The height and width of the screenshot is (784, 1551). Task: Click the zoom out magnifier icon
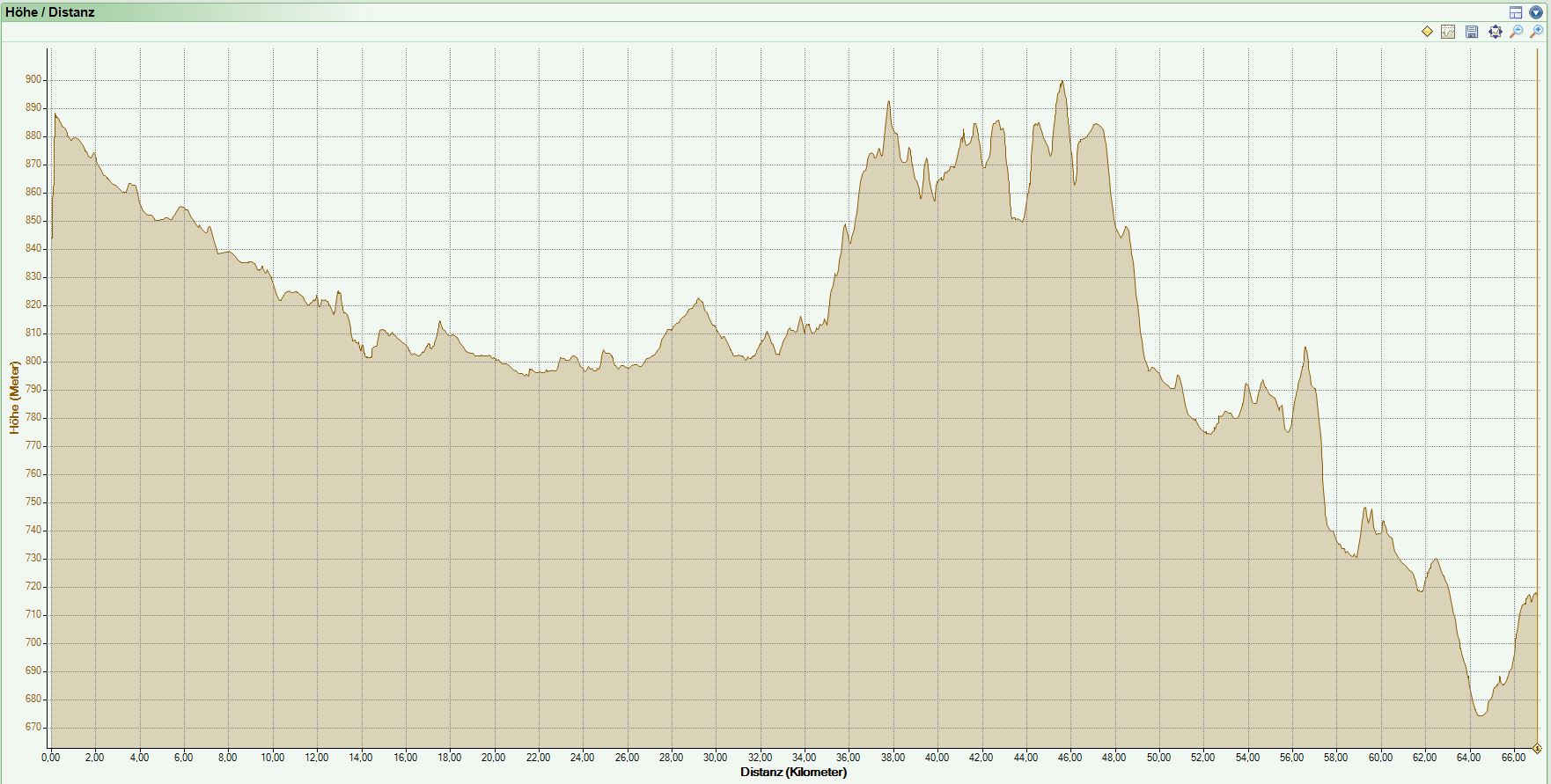[x=1516, y=32]
